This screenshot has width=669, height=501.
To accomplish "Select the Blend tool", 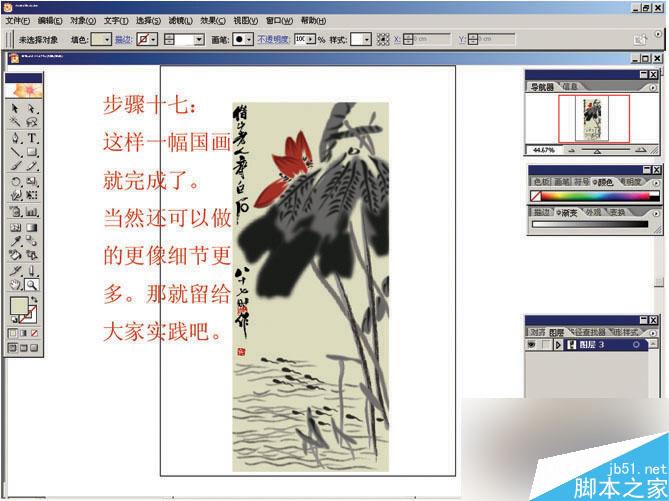I will pos(32,241).
